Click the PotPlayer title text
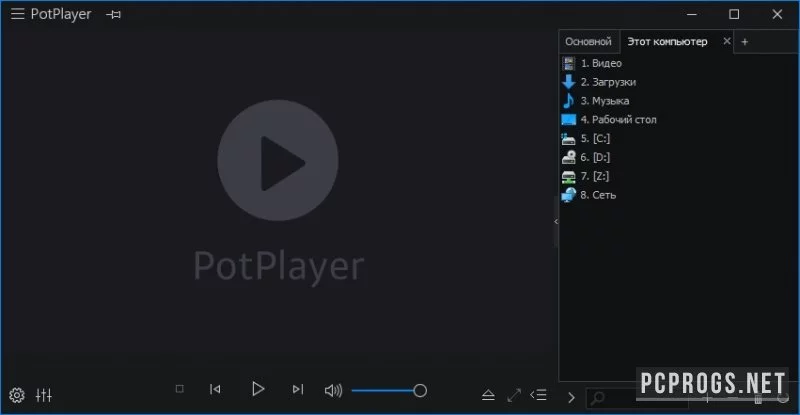 pyautogui.click(x=61, y=14)
